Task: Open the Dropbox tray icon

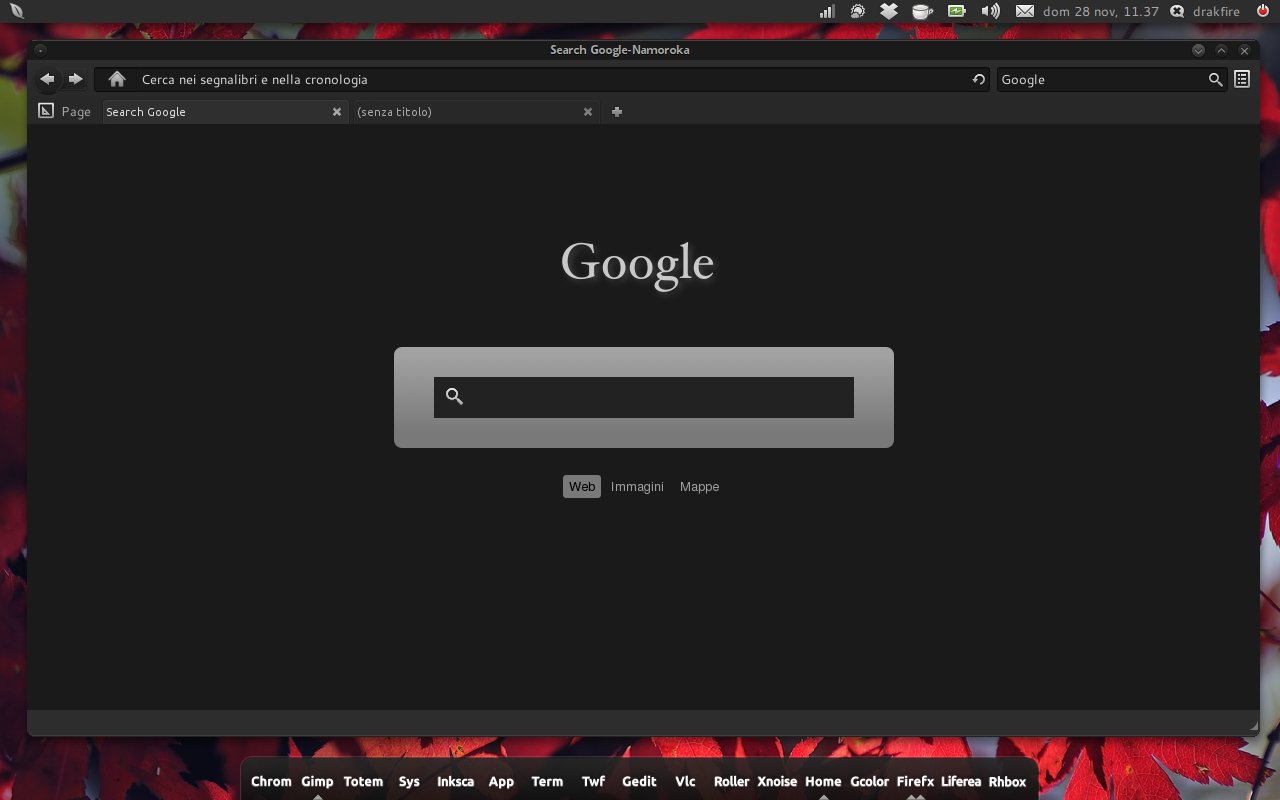Action: point(889,11)
